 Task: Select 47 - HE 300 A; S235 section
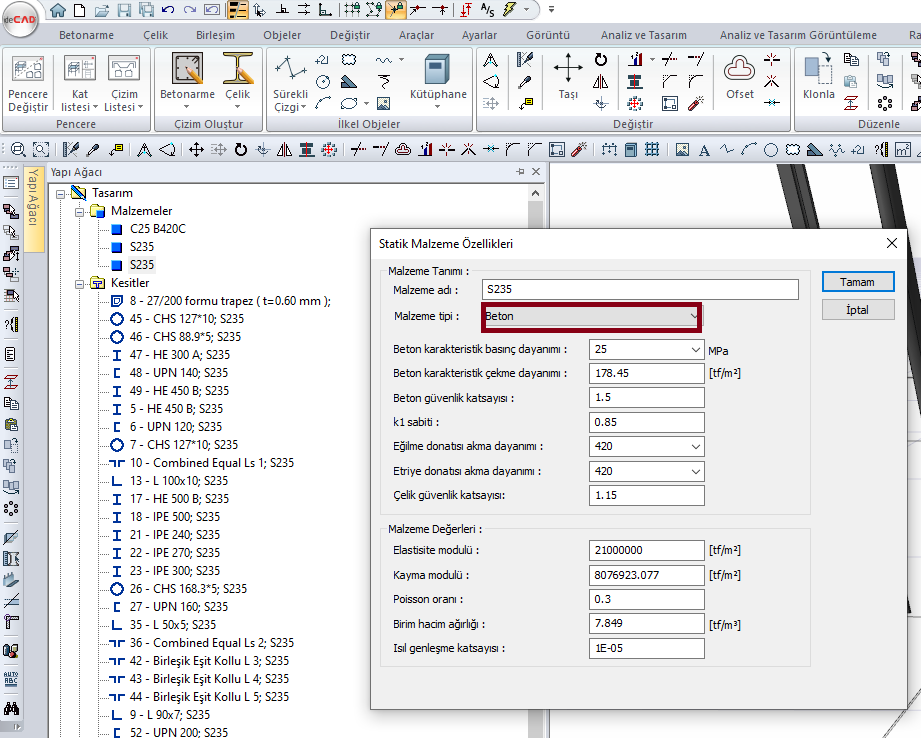(x=180, y=355)
